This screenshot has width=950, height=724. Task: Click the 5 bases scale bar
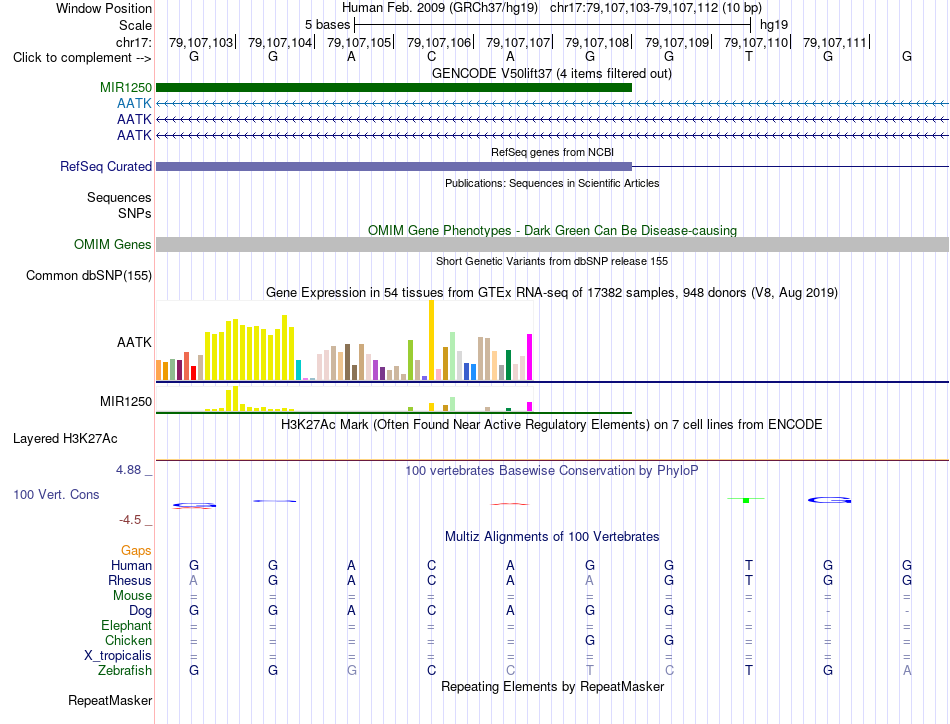tap(553, 25)
